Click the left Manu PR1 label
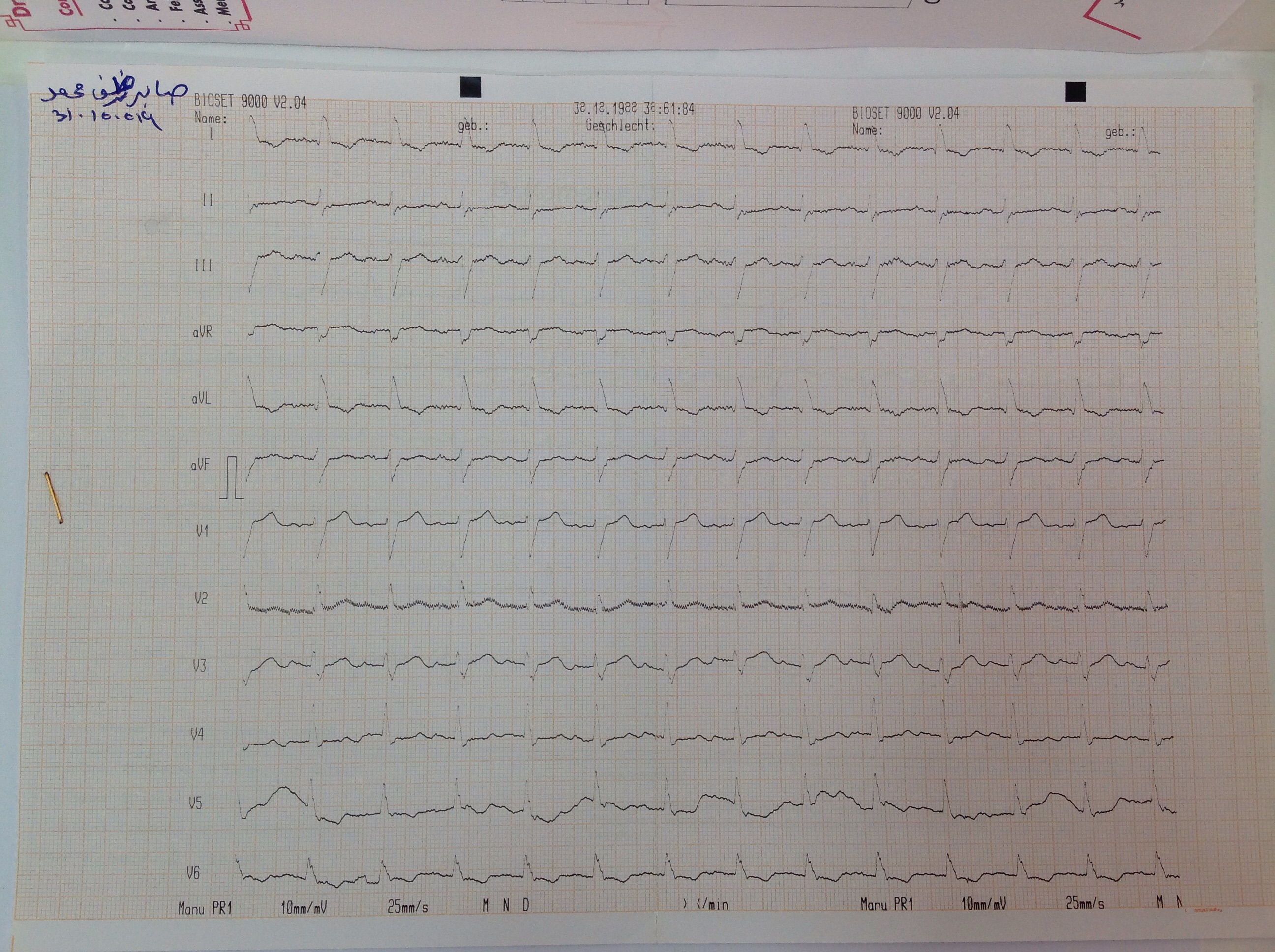 205,909
